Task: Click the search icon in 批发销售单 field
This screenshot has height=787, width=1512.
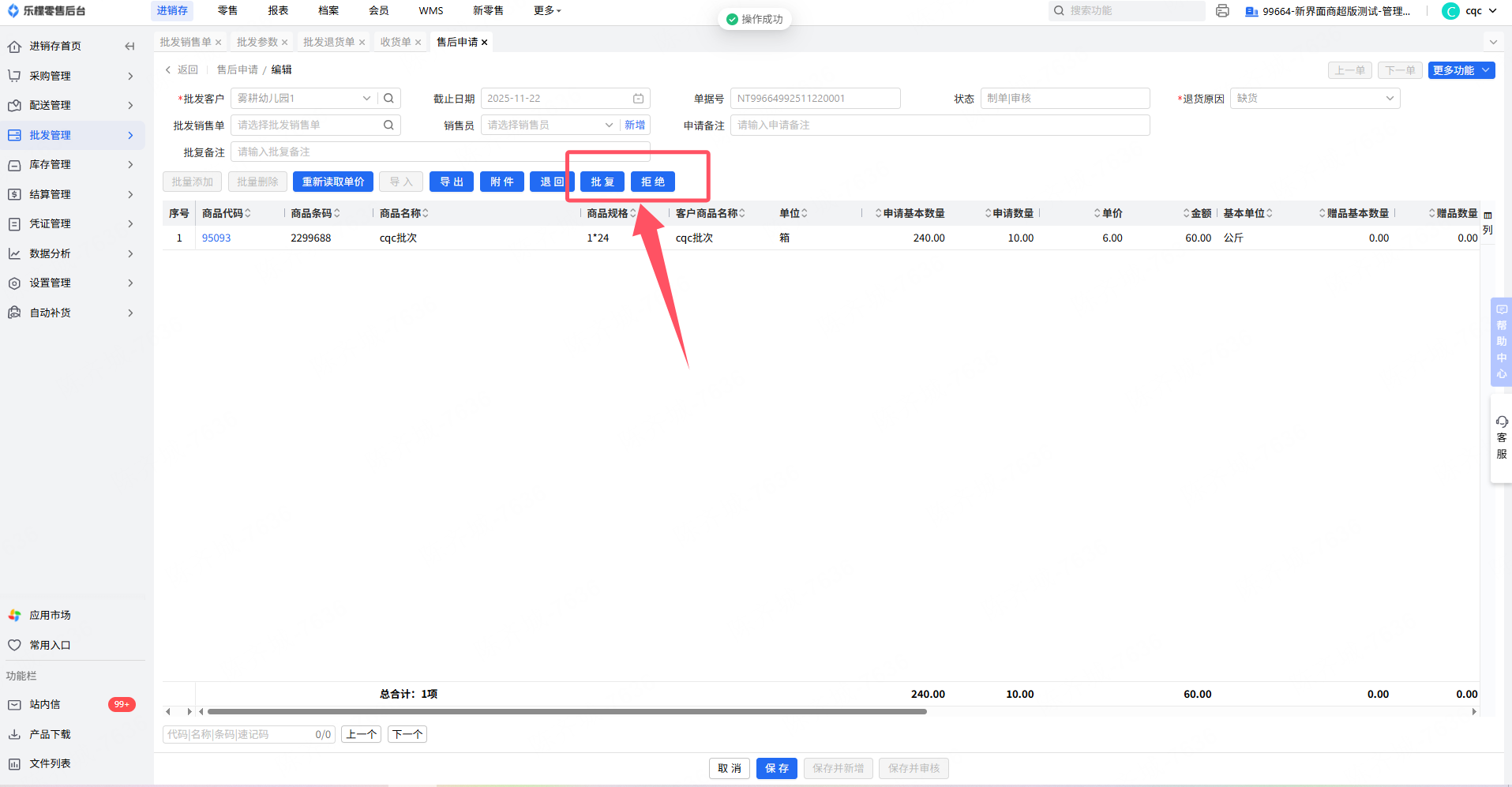Action: pyautogui.click(x=388, y=125)
